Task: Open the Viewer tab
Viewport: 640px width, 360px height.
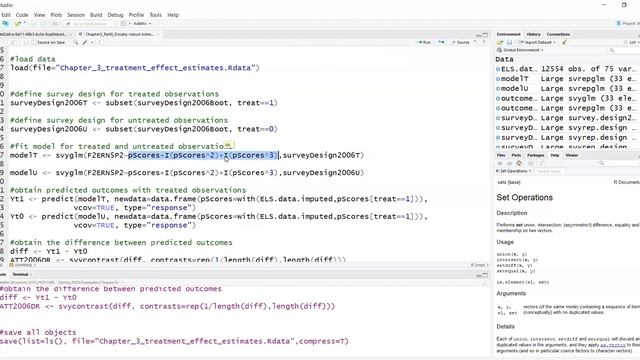Action: click(x=571, y=156)
